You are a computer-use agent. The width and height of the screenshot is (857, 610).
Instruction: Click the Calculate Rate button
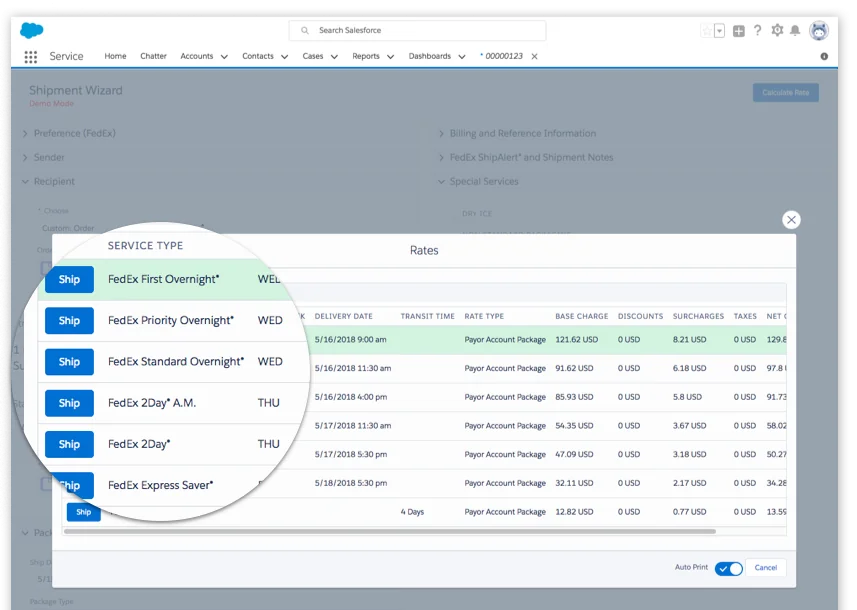(785, 92)
